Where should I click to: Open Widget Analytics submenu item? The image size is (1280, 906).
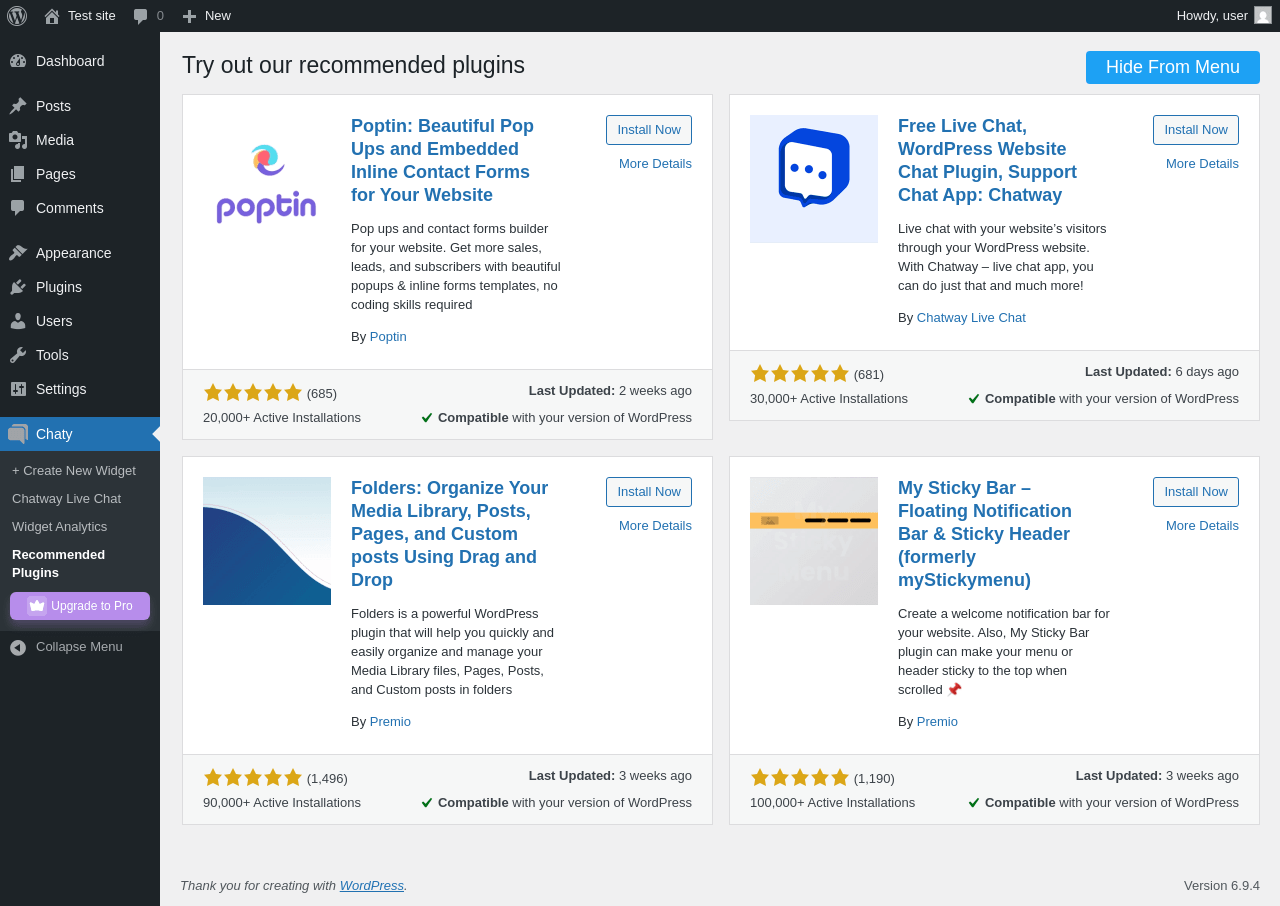59,526
